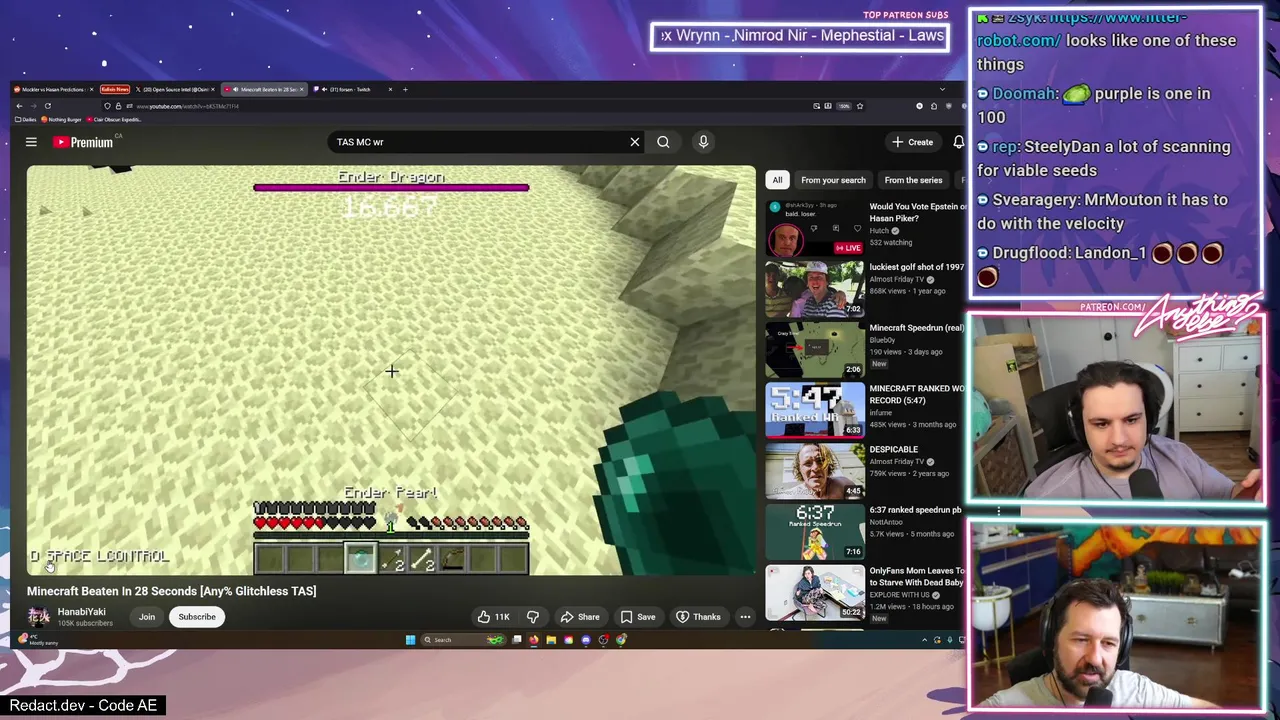The width and height of the screenshot is (1280, 720).
Task: Go back with browser back arrow
Action: [x=19, y=106]
